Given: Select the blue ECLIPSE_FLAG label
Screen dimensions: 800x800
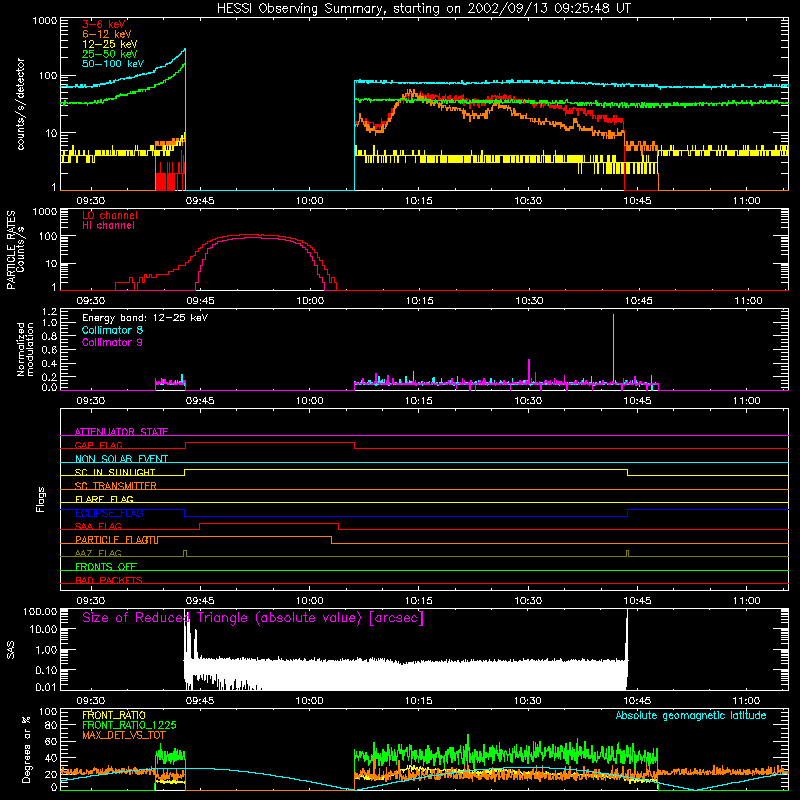Looking at the screenshot, I should point(109,513).
